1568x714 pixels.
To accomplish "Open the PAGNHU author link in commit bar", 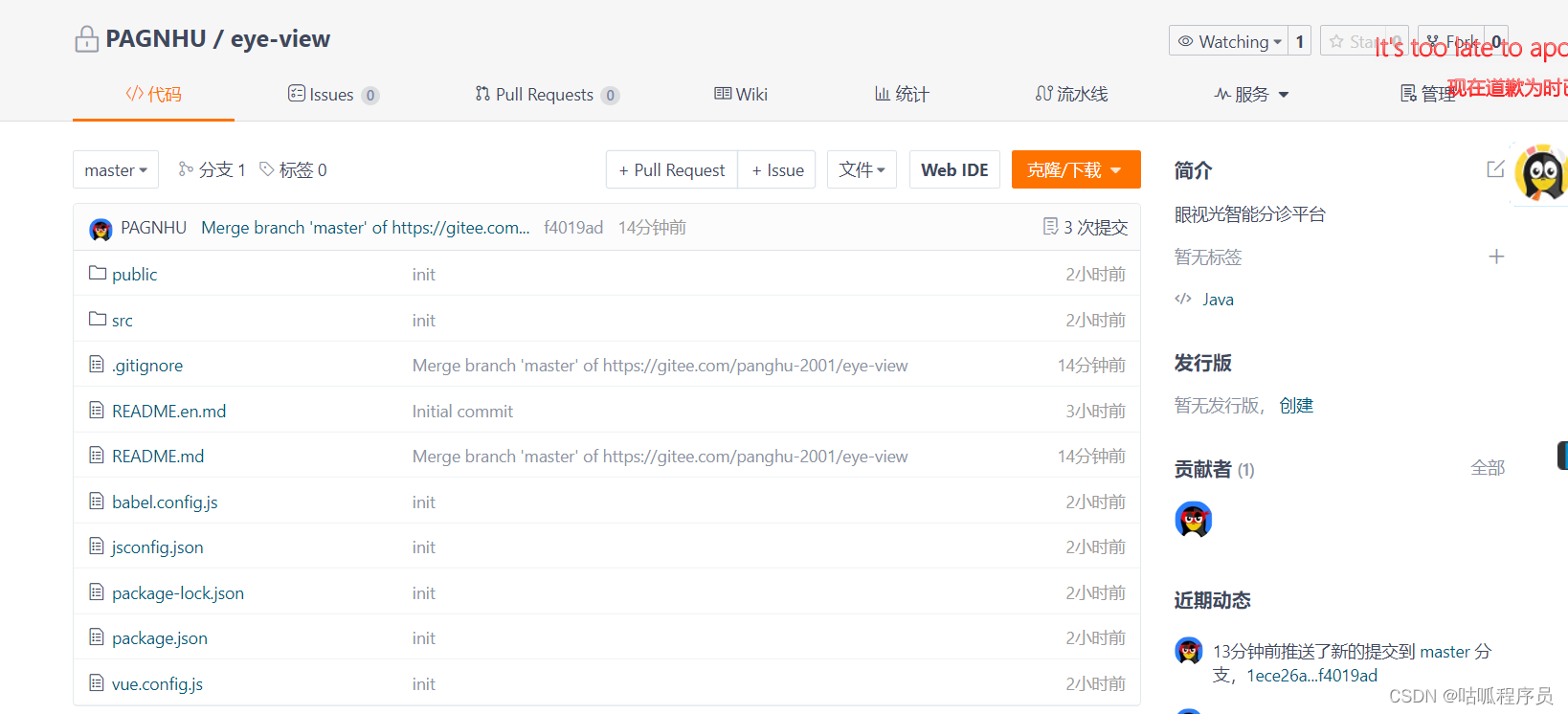I will pyautogui.click(x=153, y=228).
